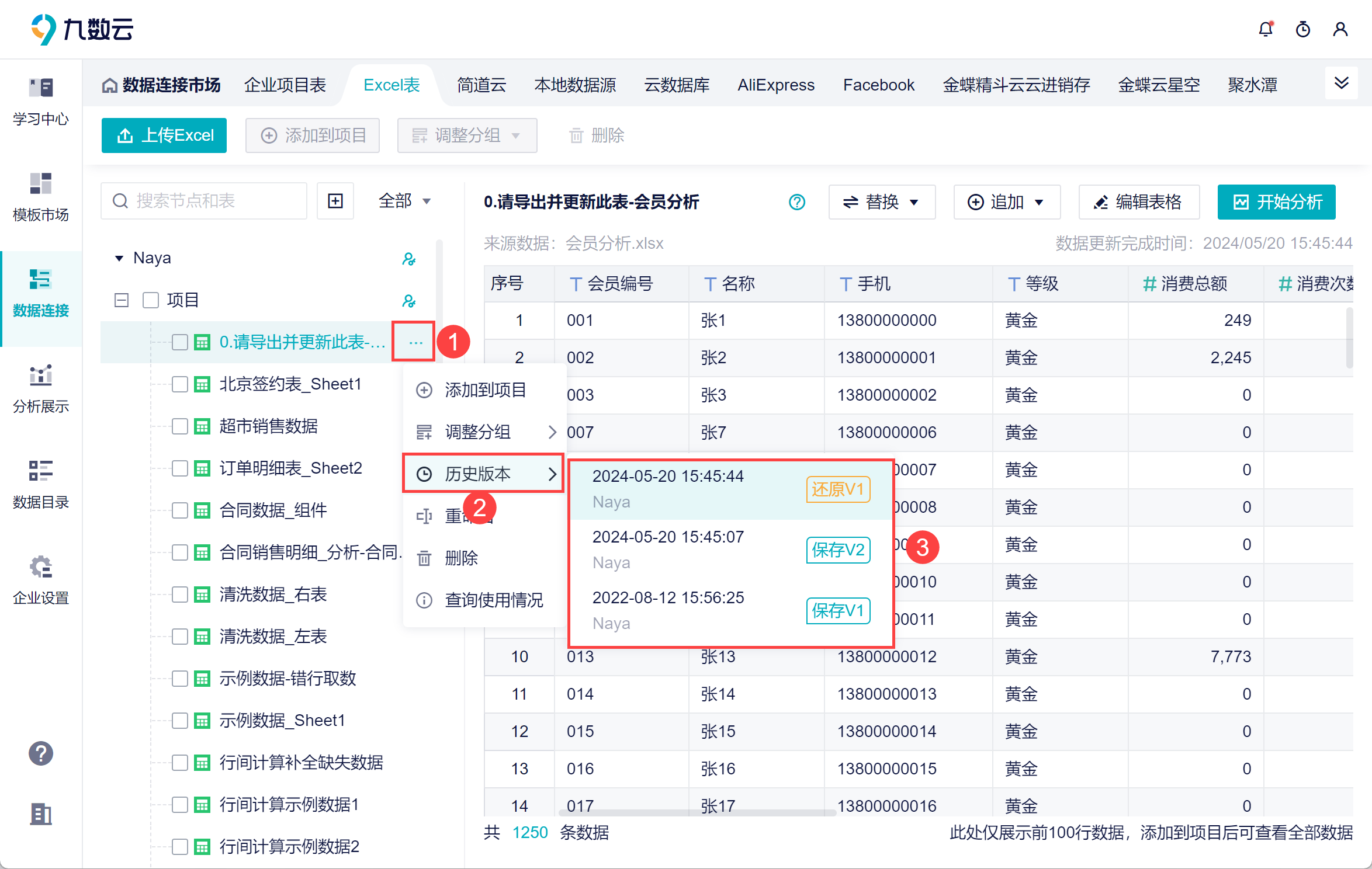The width and height of the screenshot is (1372, 869).
Task: Toggle the 项目 folder checkbox
Action: pyautogui.click(x=151, y=300)
